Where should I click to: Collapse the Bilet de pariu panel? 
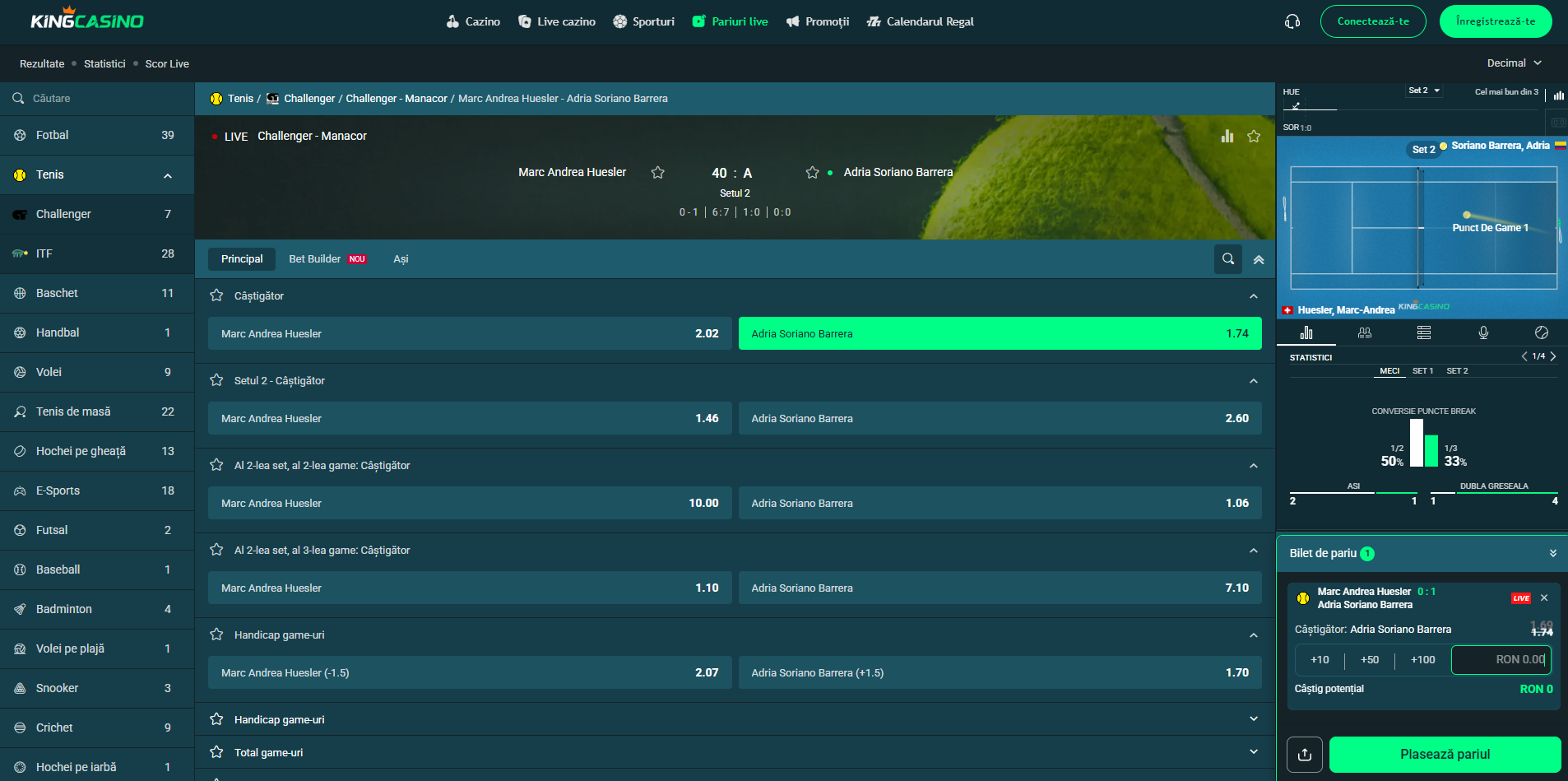click(1553, 553)
